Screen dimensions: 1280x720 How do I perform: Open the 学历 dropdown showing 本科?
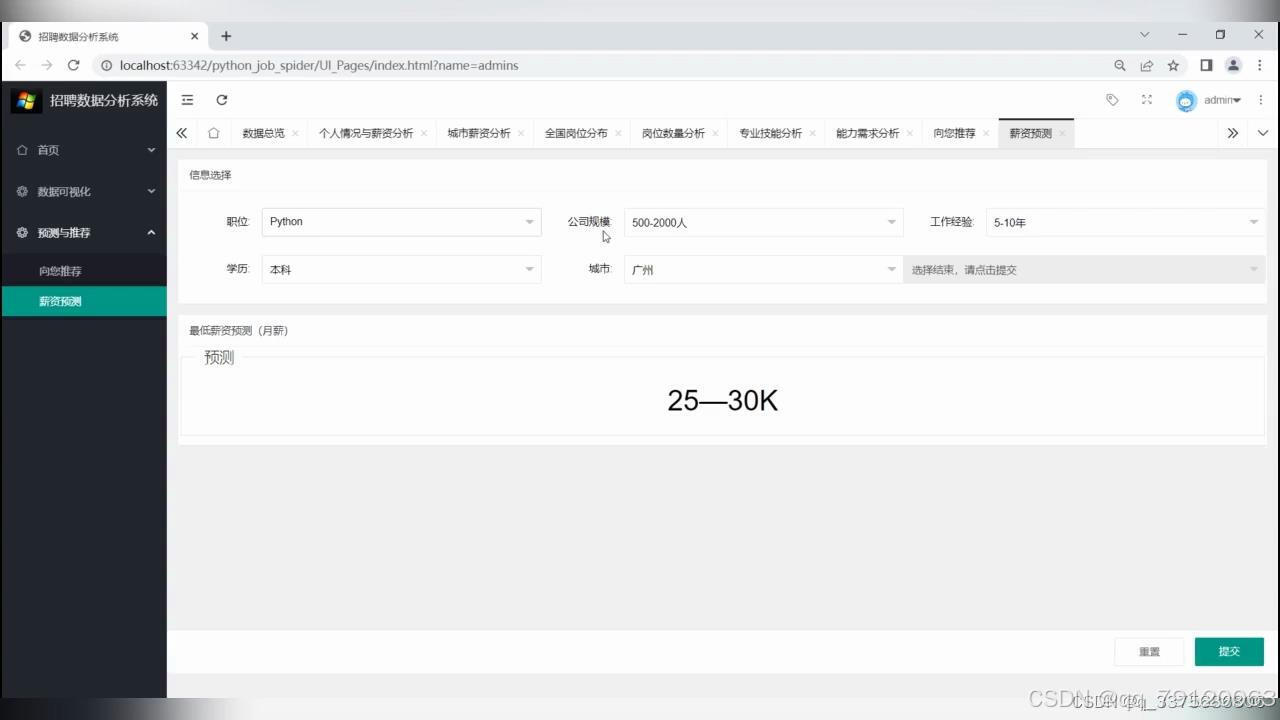tap(401, 269)
